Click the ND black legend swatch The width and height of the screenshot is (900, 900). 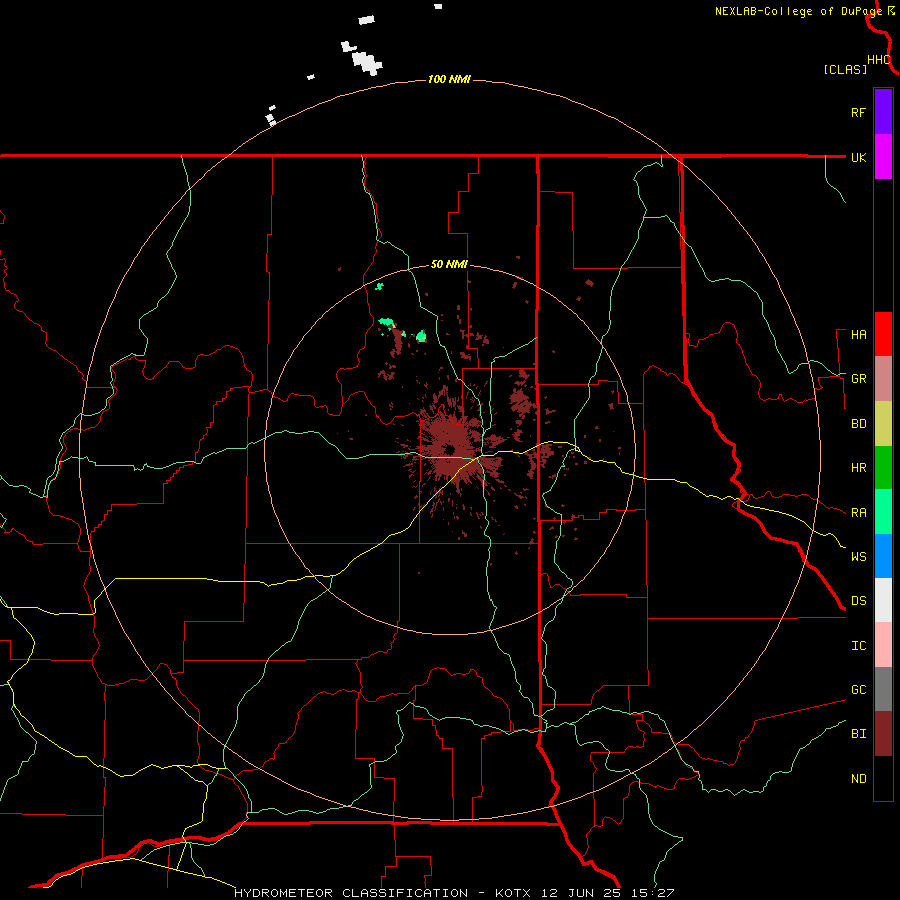tap(883, 778)
